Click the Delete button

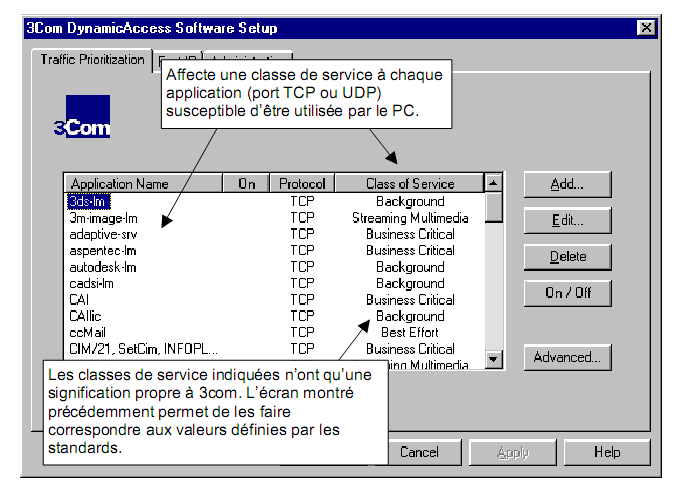567,257
